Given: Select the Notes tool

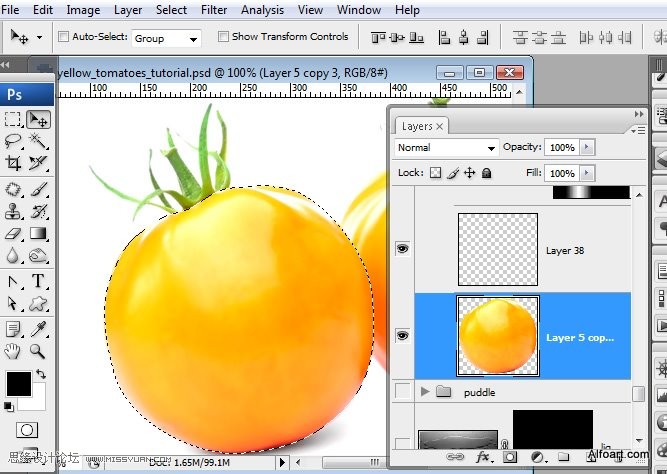Looking at the screenshot, I should [x=13, y=329].
